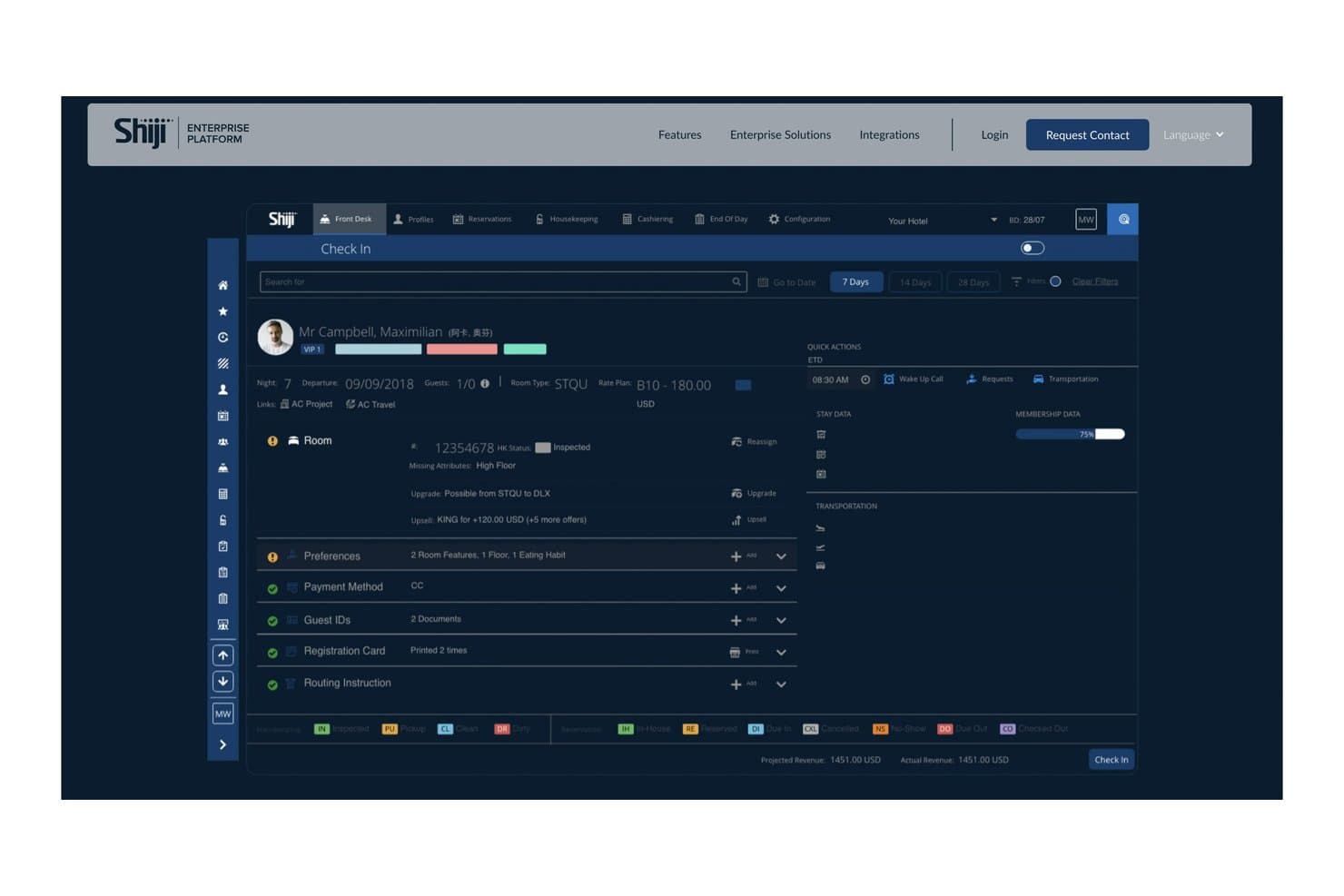Screen dimensions: 1344x896
Task: Expand the Preferences section chevron
Action: 781,556
